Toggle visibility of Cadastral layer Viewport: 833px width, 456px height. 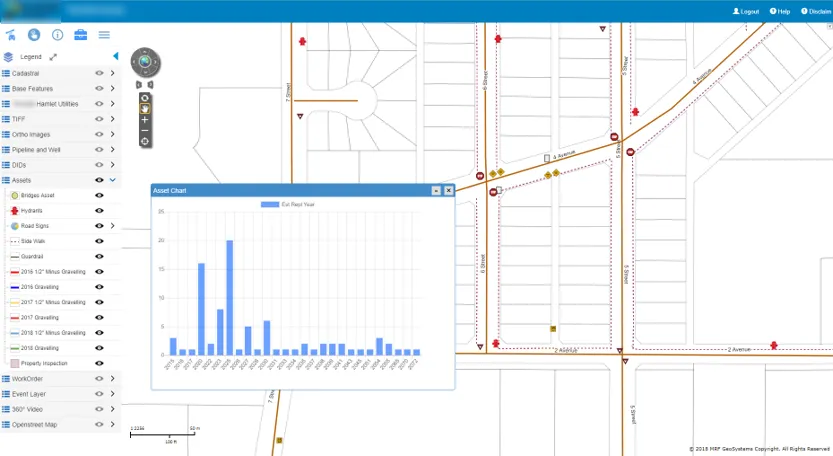click(99, 73)
